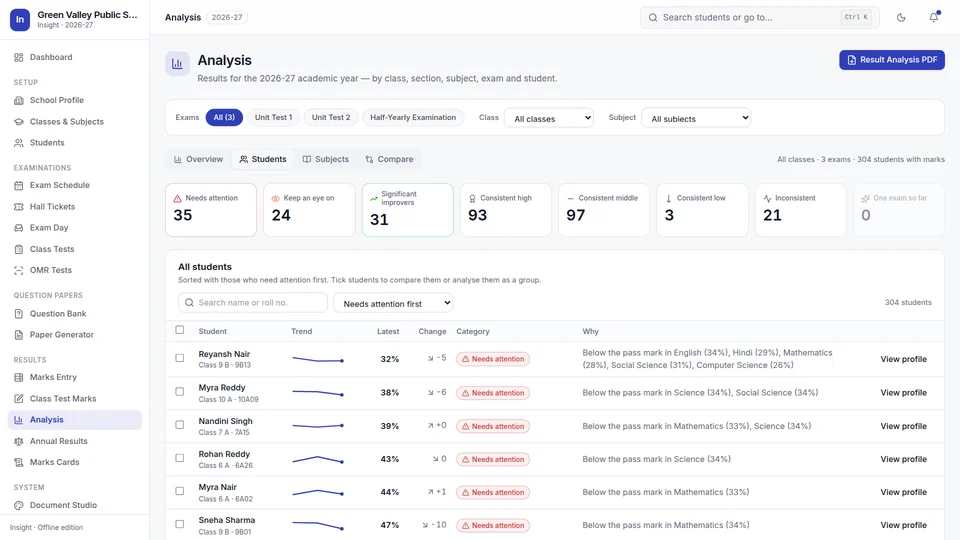Select the Consistent high card
This screenshot has width=960, height=540.
506,209
